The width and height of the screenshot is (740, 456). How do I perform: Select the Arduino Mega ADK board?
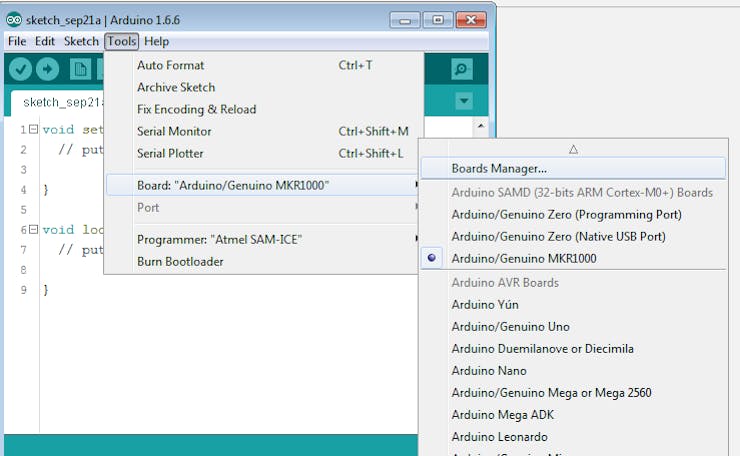(x=573, y=415)
